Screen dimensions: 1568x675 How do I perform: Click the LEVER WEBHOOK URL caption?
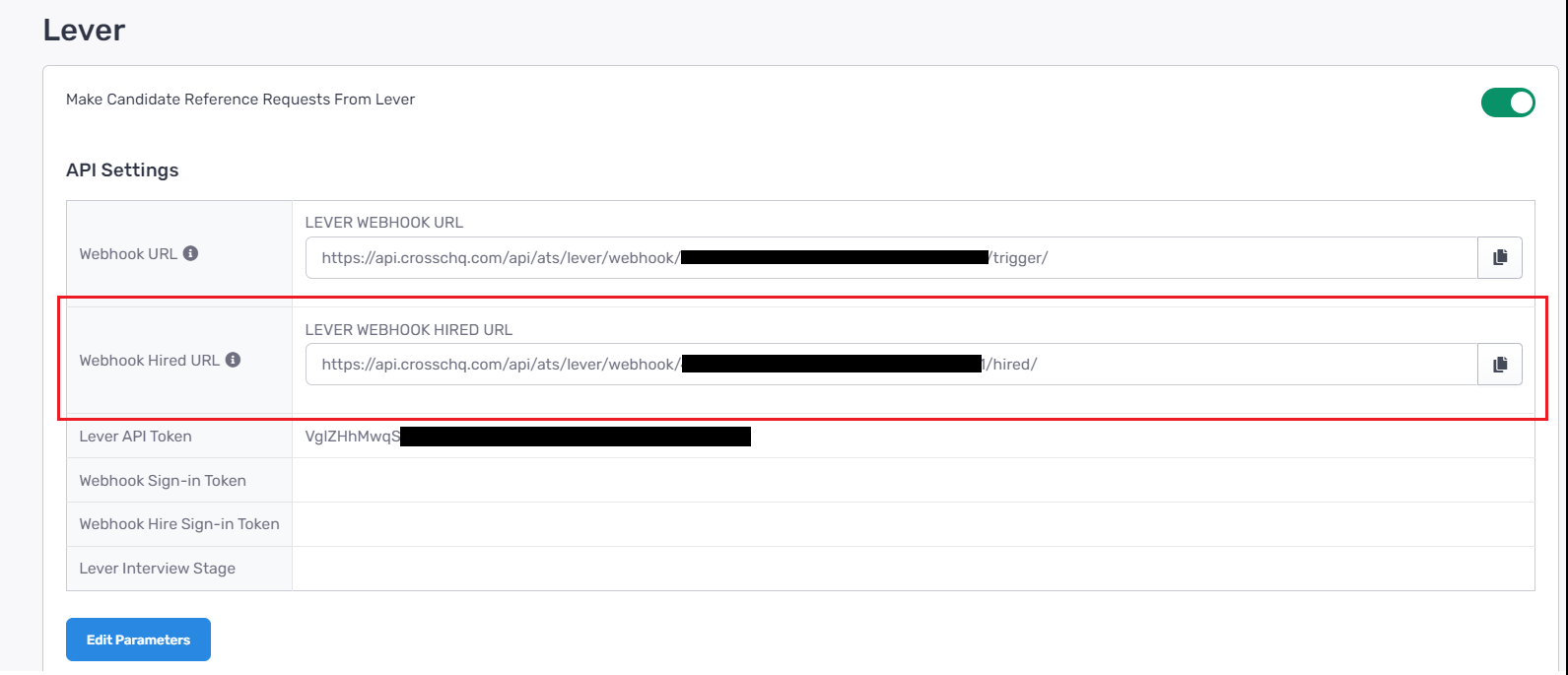(x=384, y=222)
